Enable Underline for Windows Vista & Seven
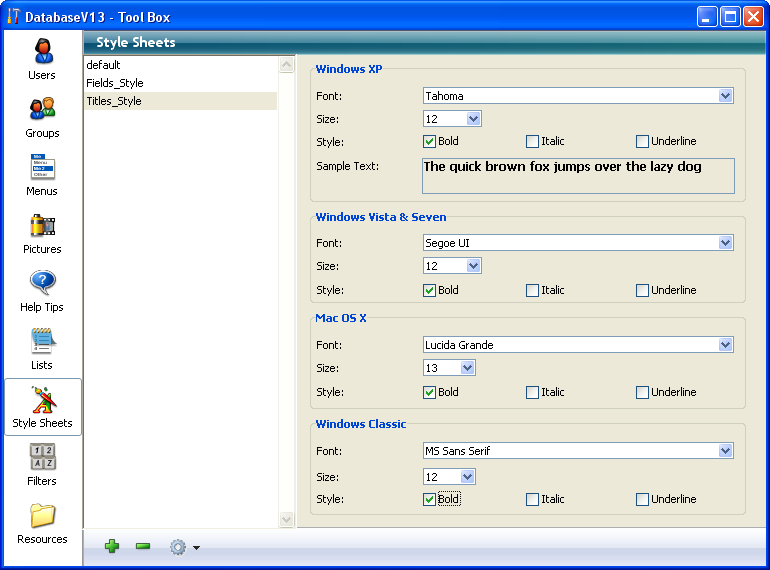Image resolution: width=770 pixels, height=570 pixels. (x=643, y=291)
